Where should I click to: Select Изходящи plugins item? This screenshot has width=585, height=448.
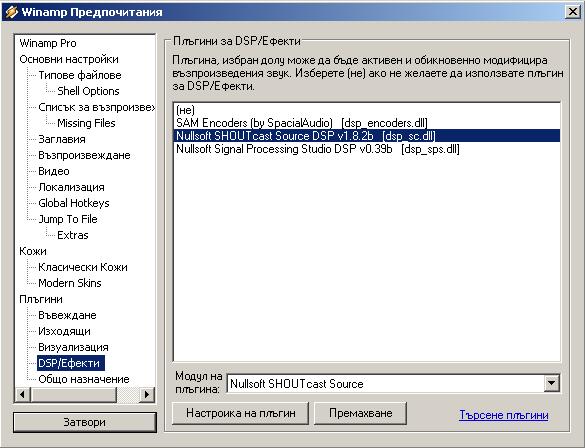coord(64,332)
